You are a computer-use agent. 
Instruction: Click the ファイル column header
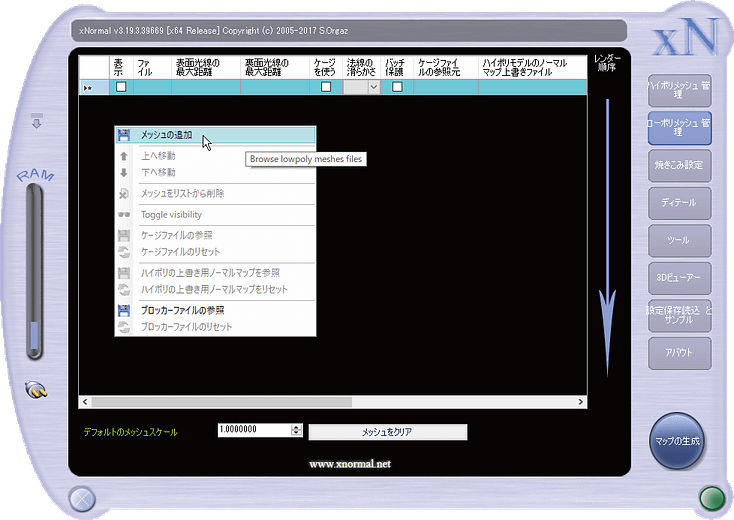click(153, 67)
